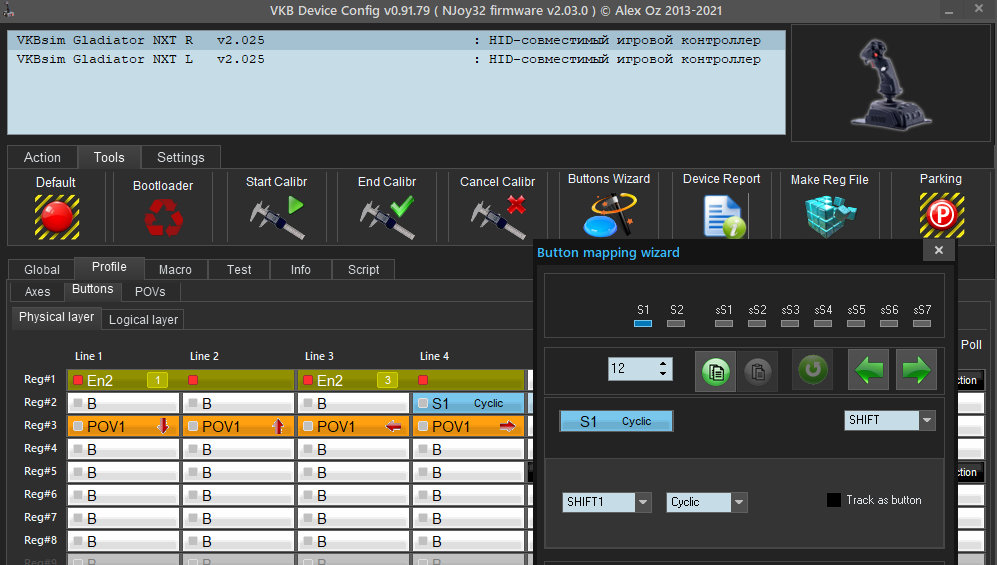Viewport: 997px width, 565px height.
Task: Click the Default red button icon
Action: click(x=57, y=217)
